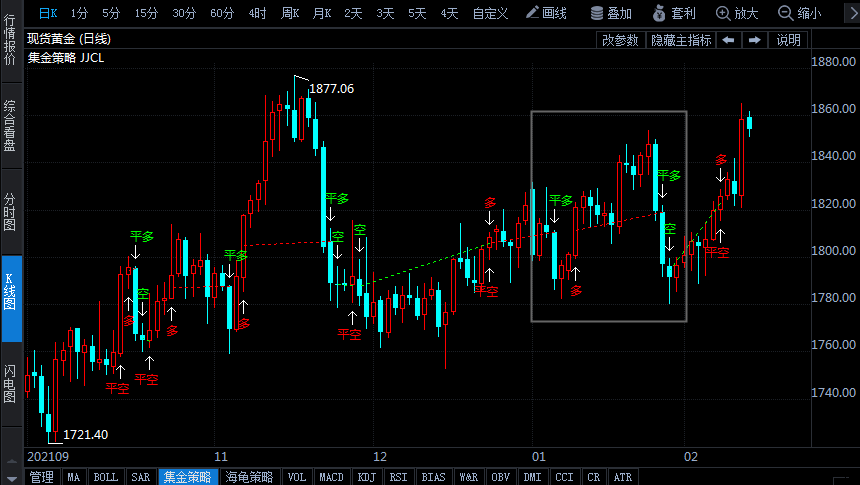Open 闪电图 sidebar tab
This screenshot has height=485, width=860.
point(10,384)
